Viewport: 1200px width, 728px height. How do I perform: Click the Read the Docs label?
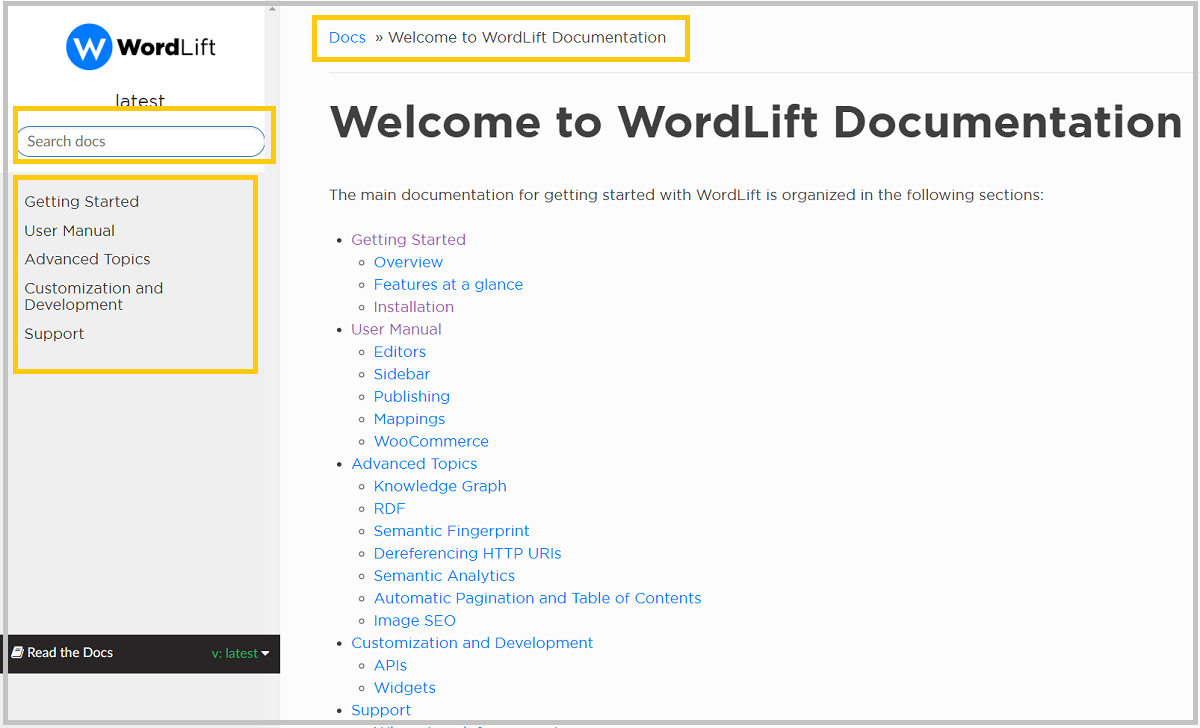pos(70,653)
